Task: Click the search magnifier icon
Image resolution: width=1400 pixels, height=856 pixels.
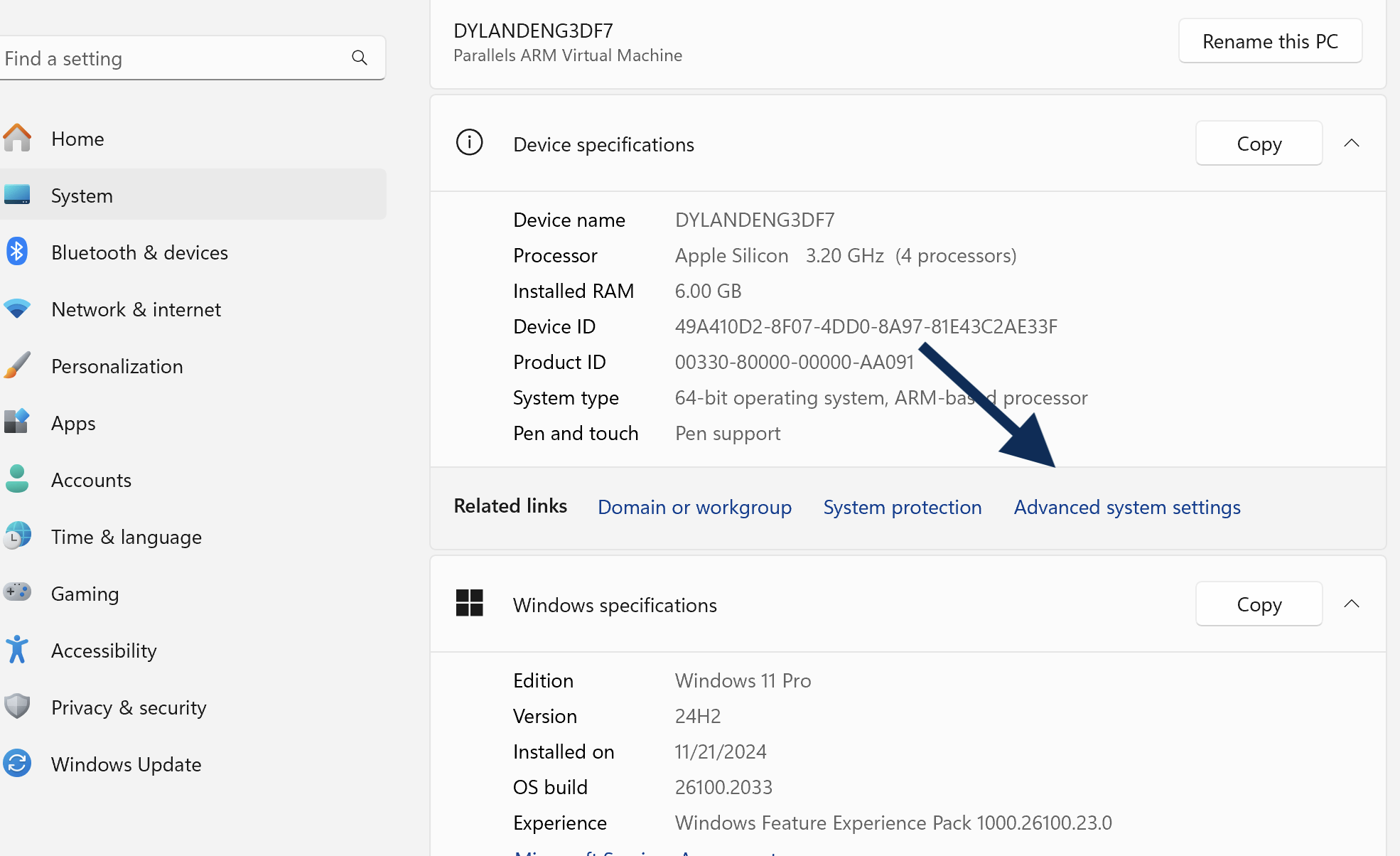Action: pos(360,58)
